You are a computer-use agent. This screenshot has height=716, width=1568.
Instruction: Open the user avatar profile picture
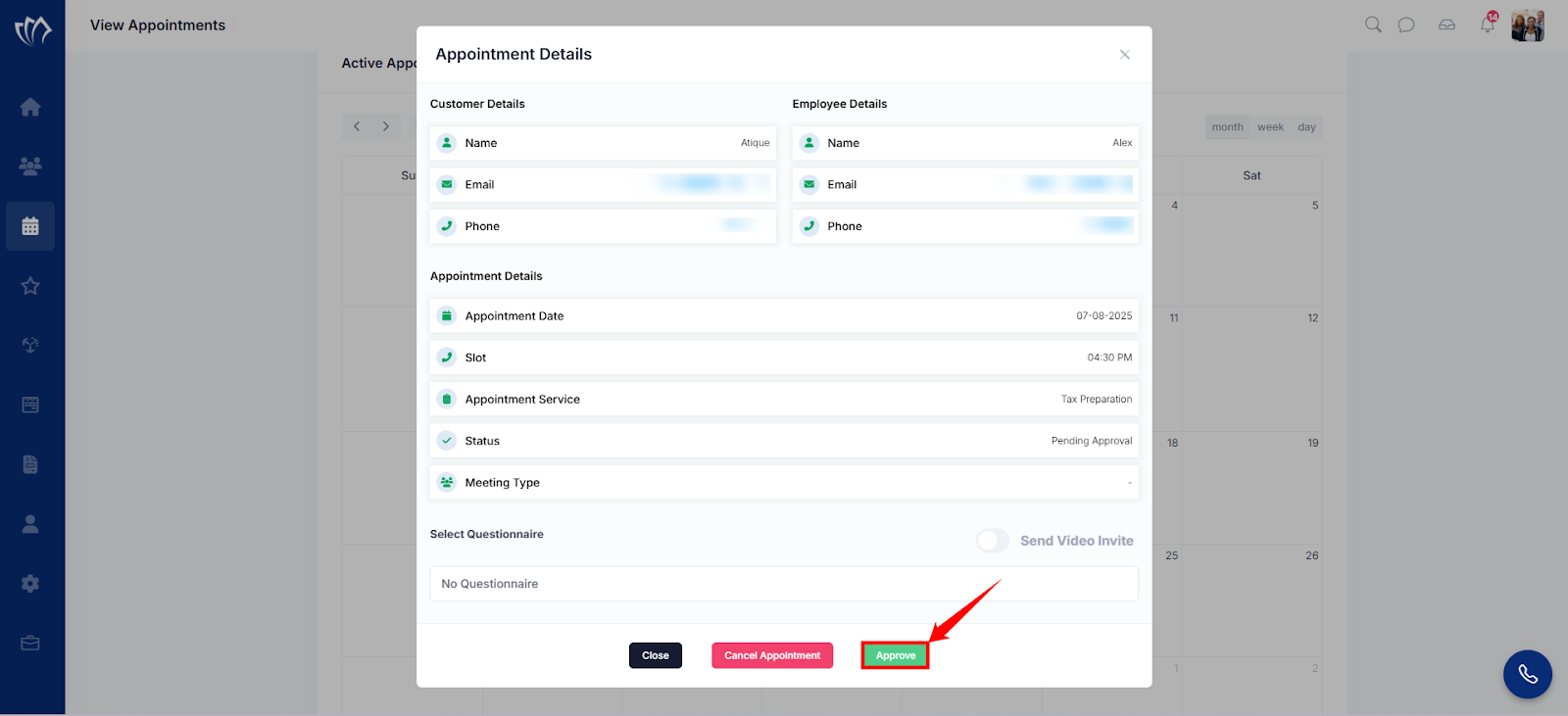[1528, 25]
